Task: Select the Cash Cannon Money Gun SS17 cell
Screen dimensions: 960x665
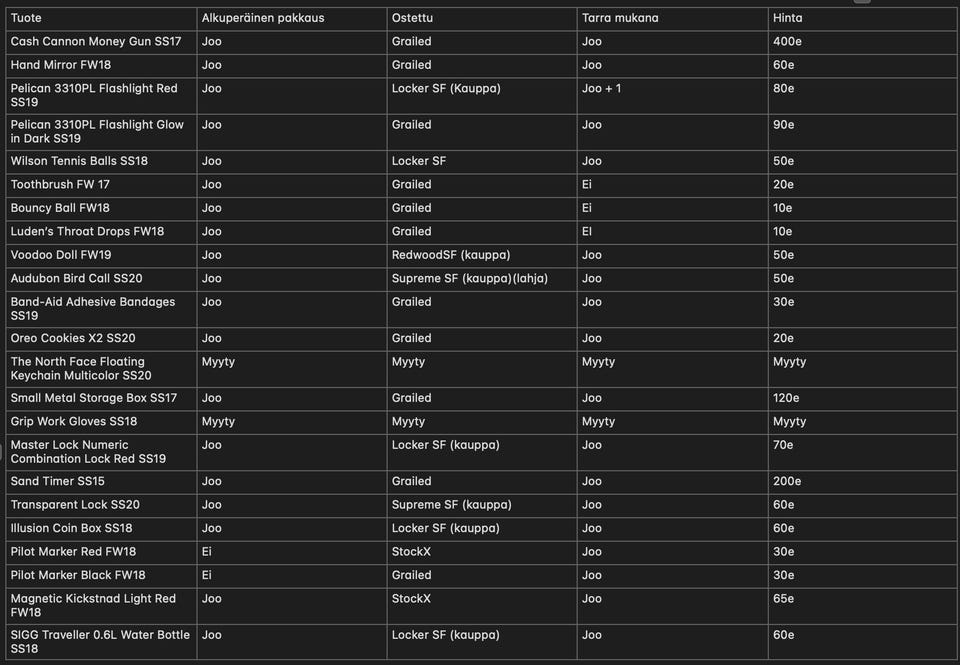Action: (x=96, y=41)
